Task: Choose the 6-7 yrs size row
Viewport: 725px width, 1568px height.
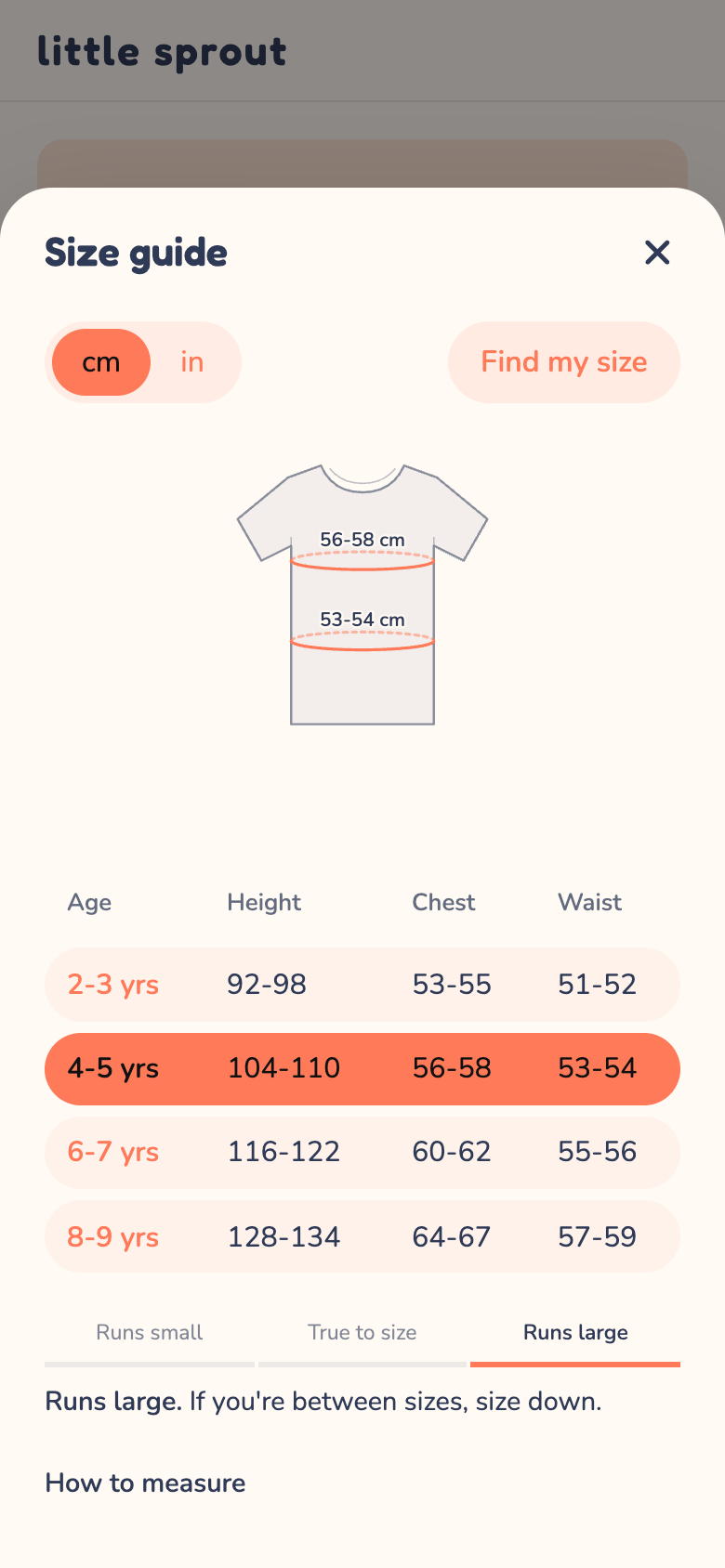Action: coord(362,1153)
